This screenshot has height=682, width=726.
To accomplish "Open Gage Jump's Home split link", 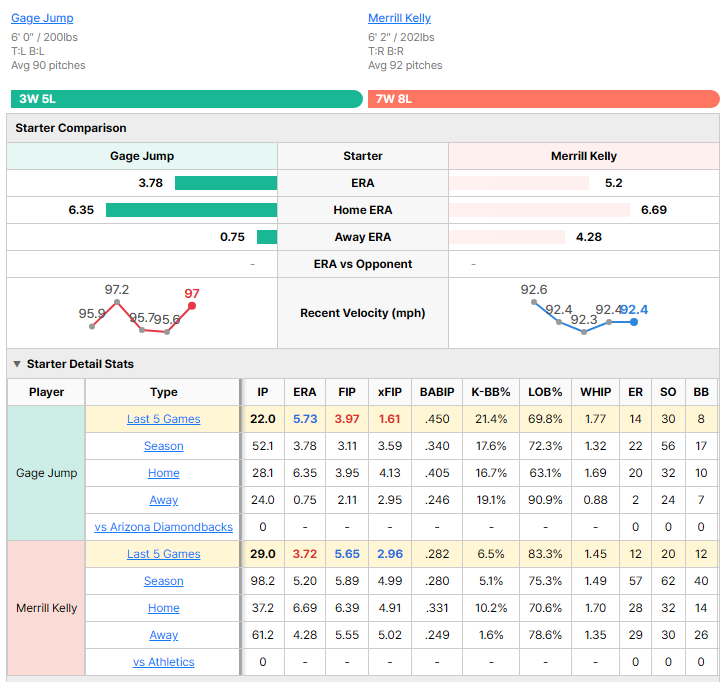I will (x=163, y=473).
